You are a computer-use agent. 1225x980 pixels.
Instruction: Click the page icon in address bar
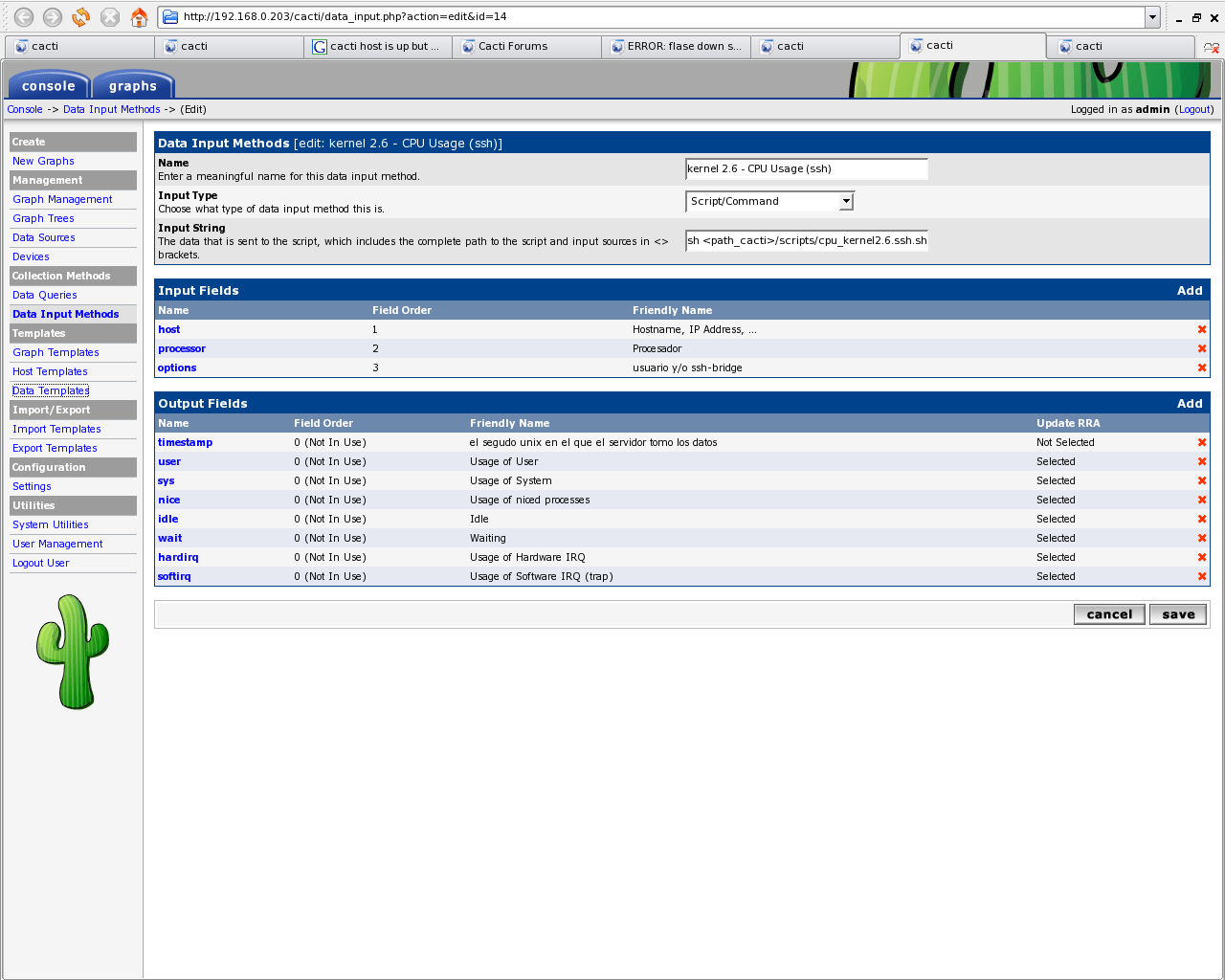tap(170, 17)
